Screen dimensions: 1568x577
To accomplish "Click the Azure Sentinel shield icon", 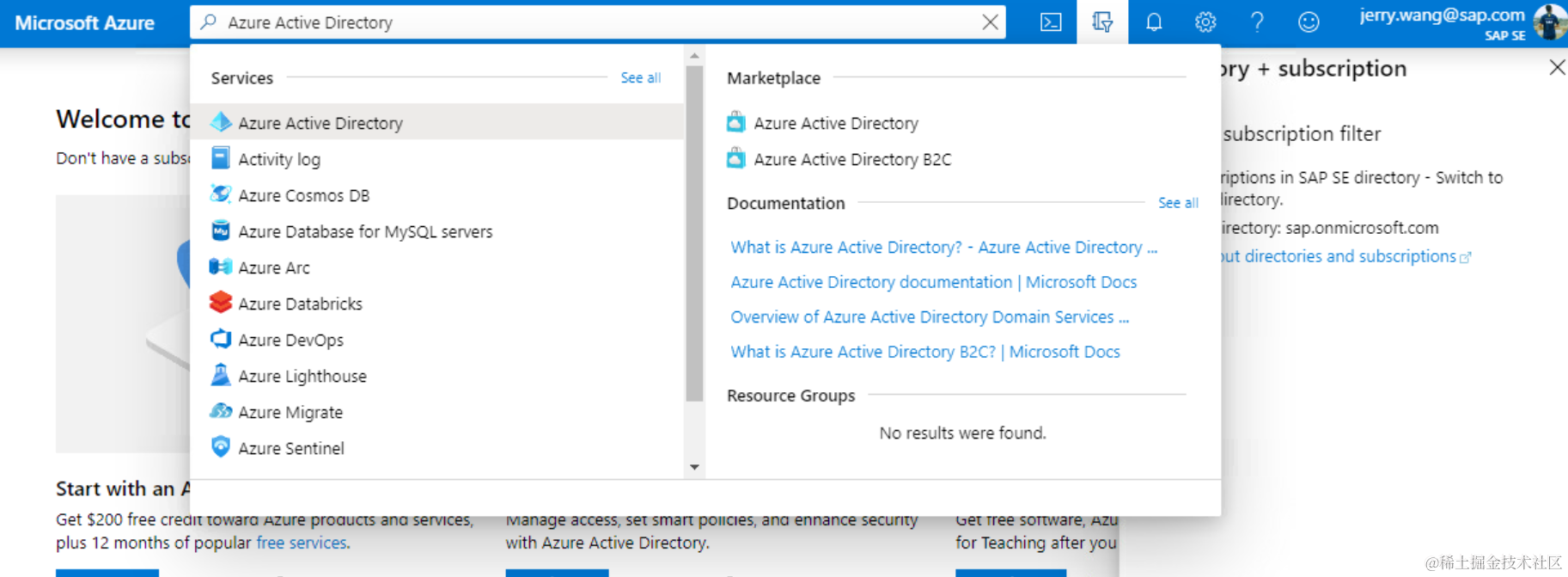I will click(221, 447).
